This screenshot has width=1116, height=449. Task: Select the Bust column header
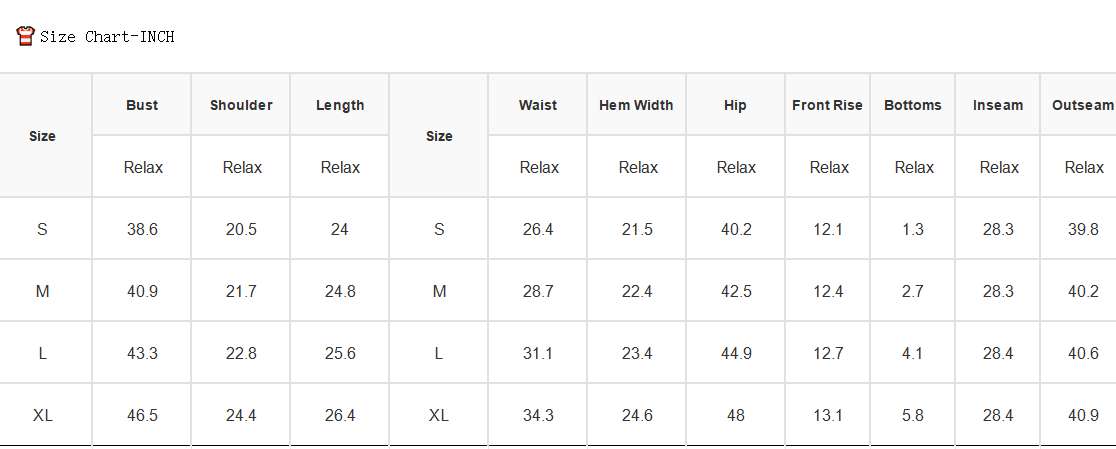point(142,105)
